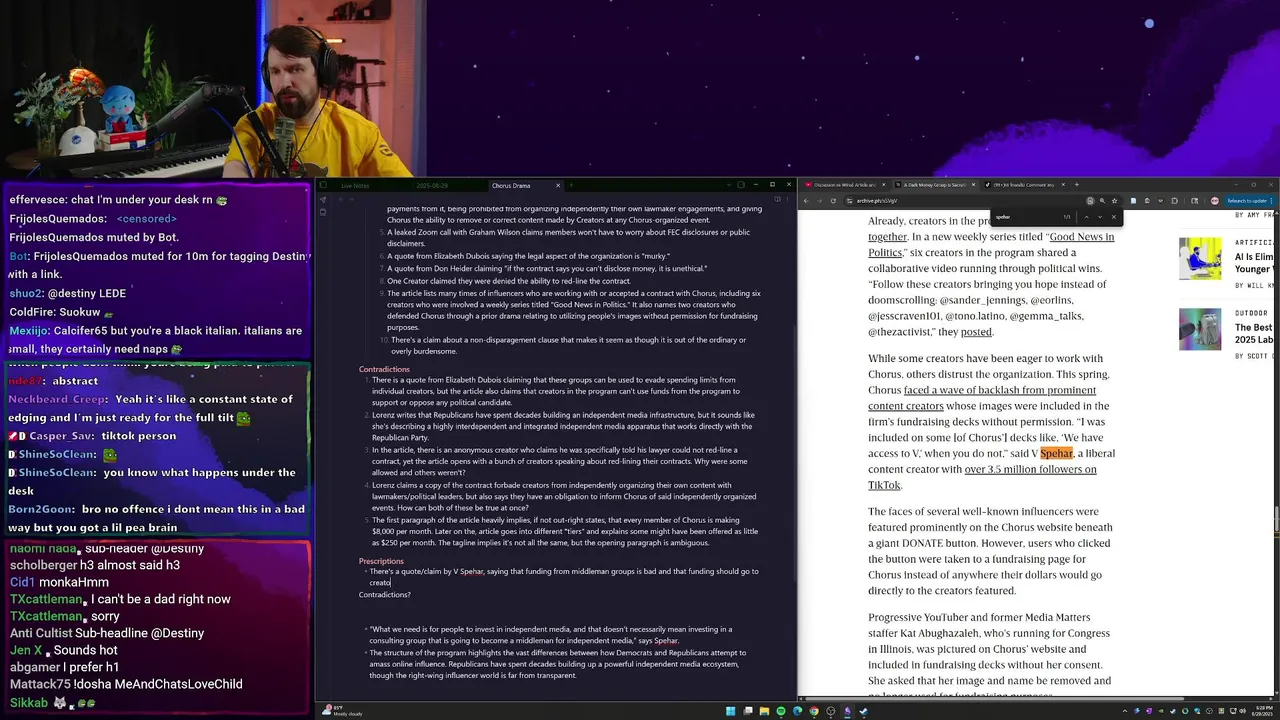Screen dimensions: 1280x720
Task: Close the find-in-page bar
Action: (1113, 217)
